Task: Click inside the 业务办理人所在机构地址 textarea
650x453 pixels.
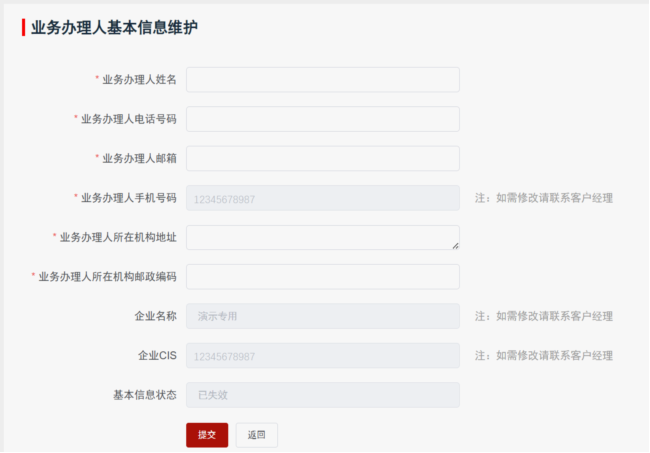Action: pos(322,237)
